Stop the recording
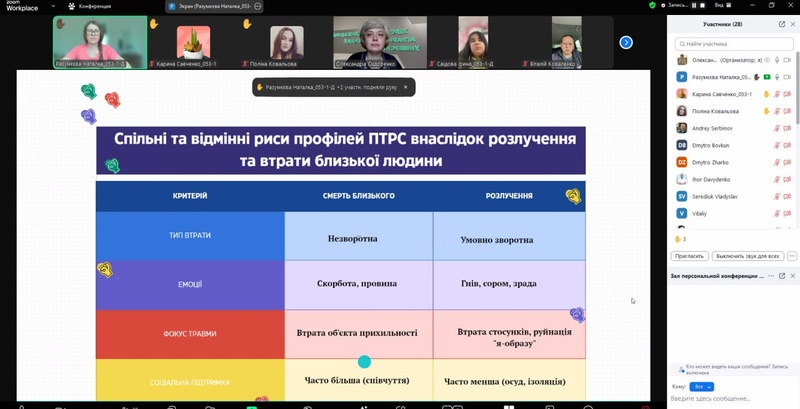The image size is (800, 409). (703, 5)
